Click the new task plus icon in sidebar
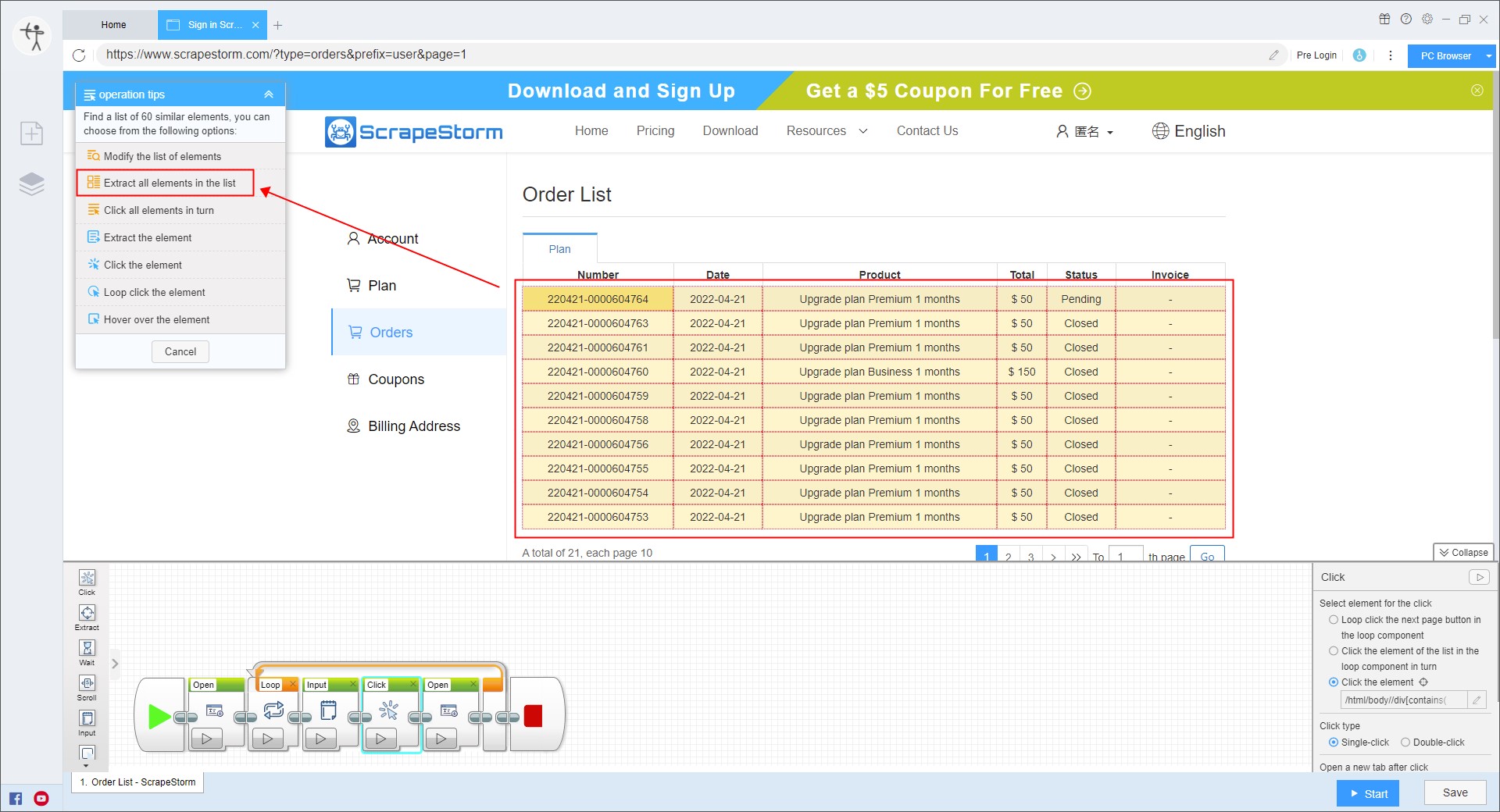The image size is (1500, 812). (31, 134)
